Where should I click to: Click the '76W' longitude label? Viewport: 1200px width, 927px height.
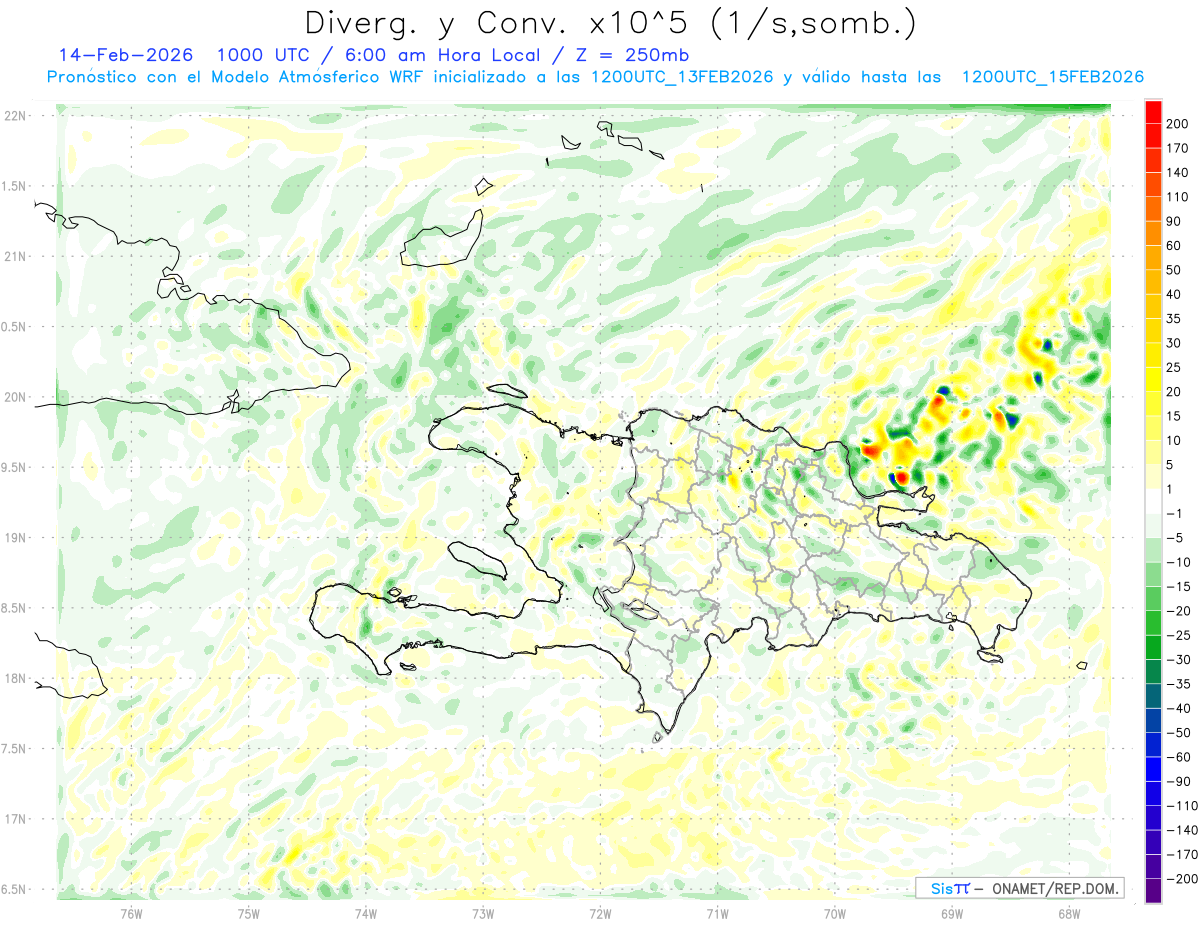131,913
